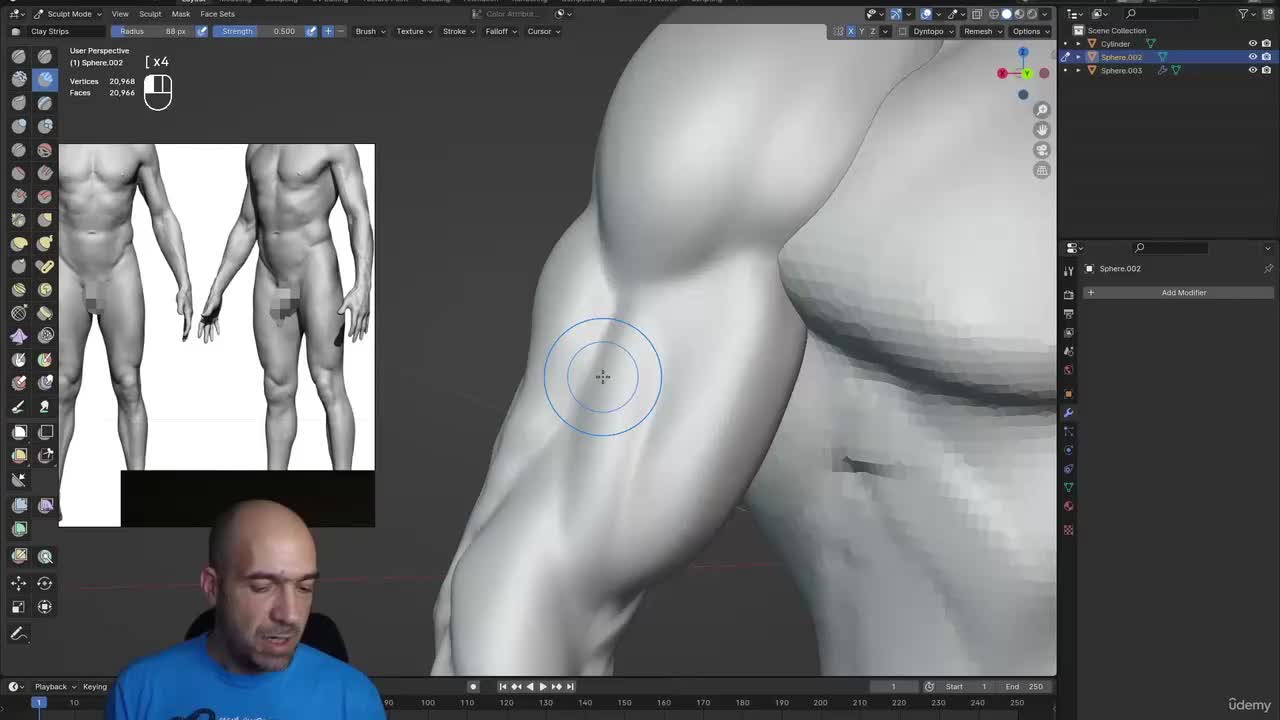
Task: Open the Stroke dropdown
Action: 458,31
